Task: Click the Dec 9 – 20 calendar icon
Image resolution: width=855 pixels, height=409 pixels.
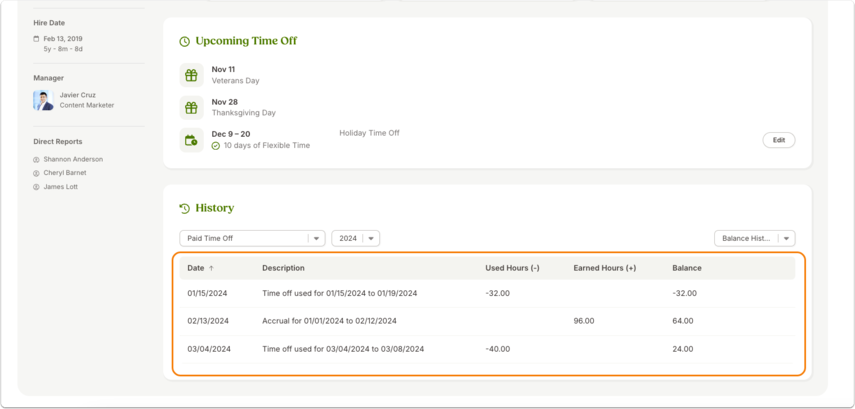Action: (191, 140)
